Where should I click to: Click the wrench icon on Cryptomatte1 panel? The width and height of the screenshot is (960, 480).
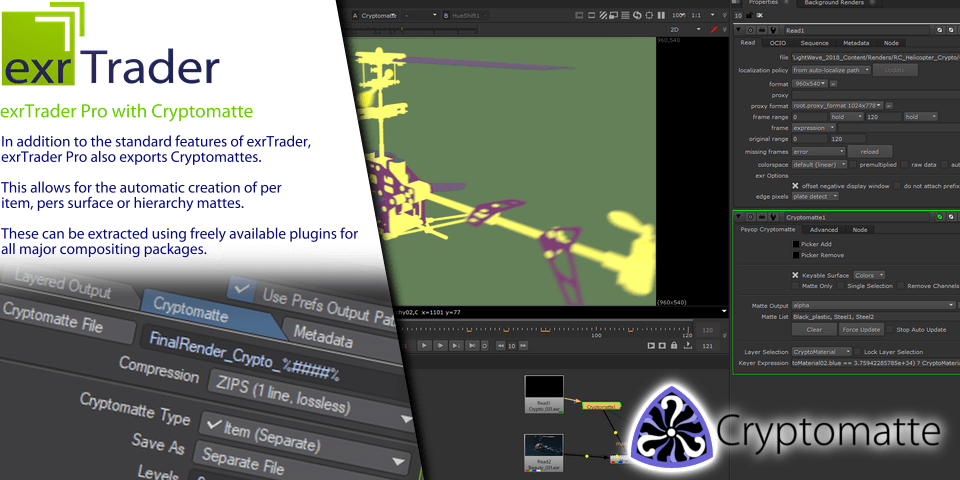773,217
